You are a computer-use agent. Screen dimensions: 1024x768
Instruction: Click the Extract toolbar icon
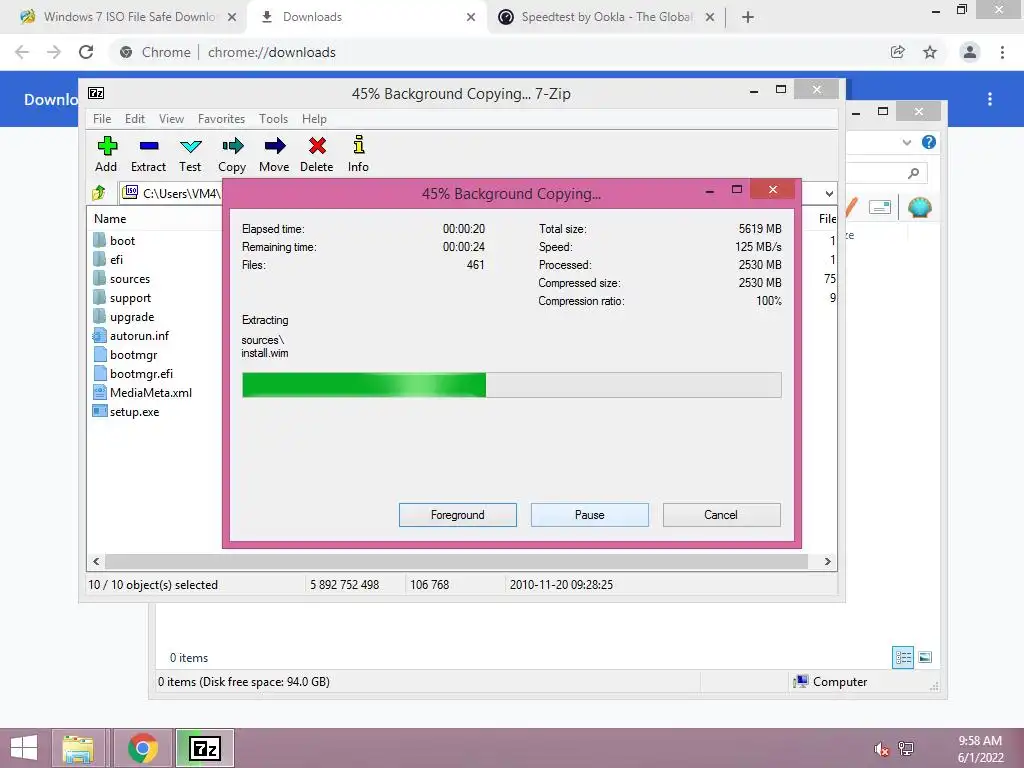(x=148, y=154)
